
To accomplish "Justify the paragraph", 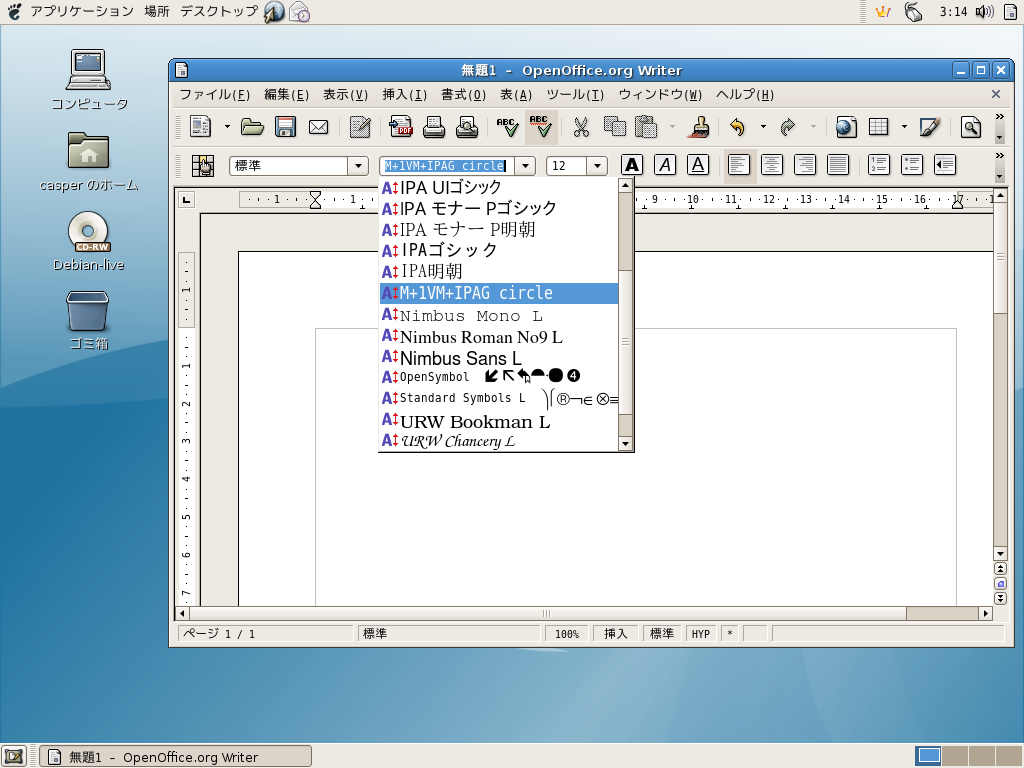I will coord(838,165).
